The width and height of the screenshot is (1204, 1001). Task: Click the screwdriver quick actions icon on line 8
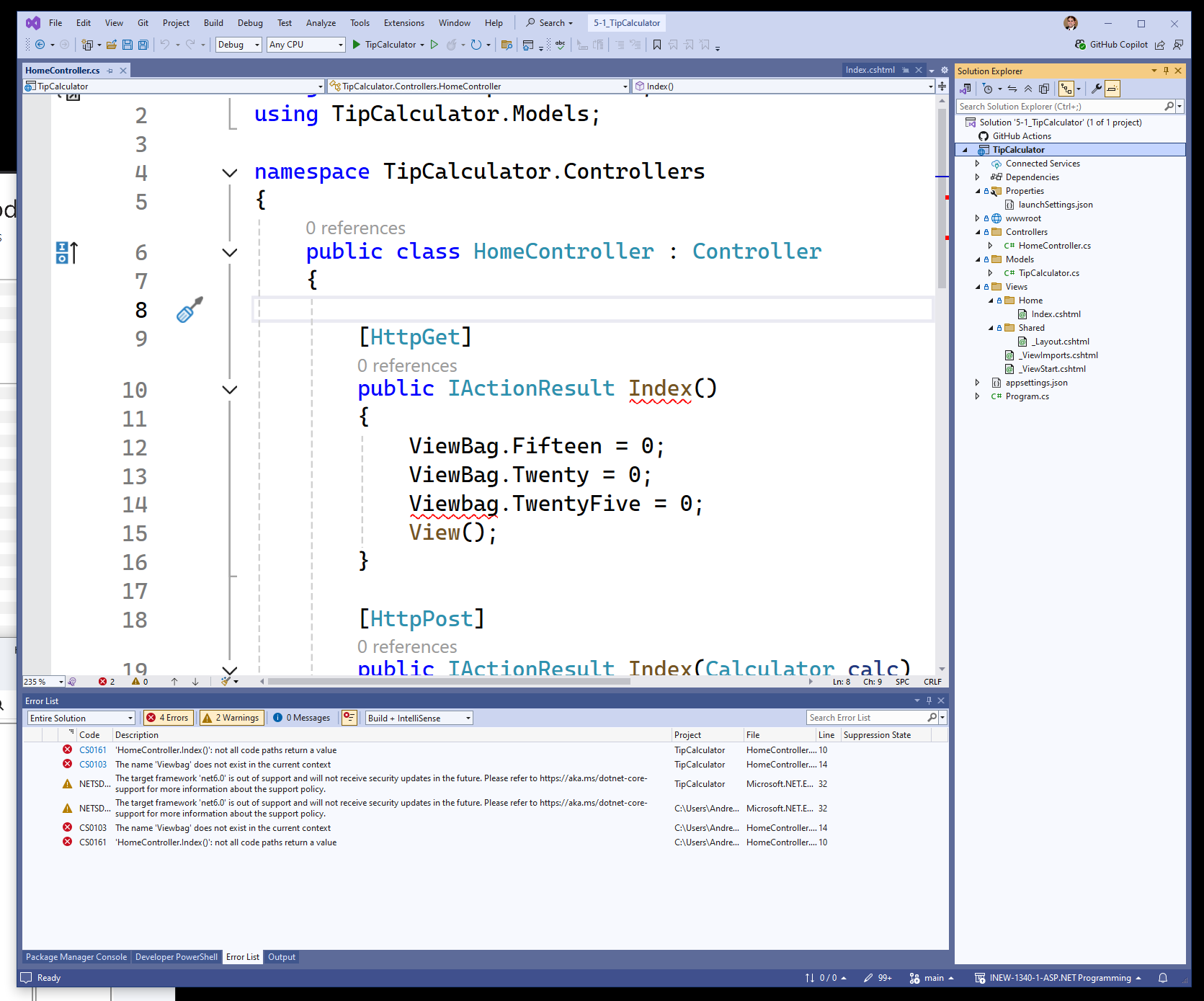point(189,310)
